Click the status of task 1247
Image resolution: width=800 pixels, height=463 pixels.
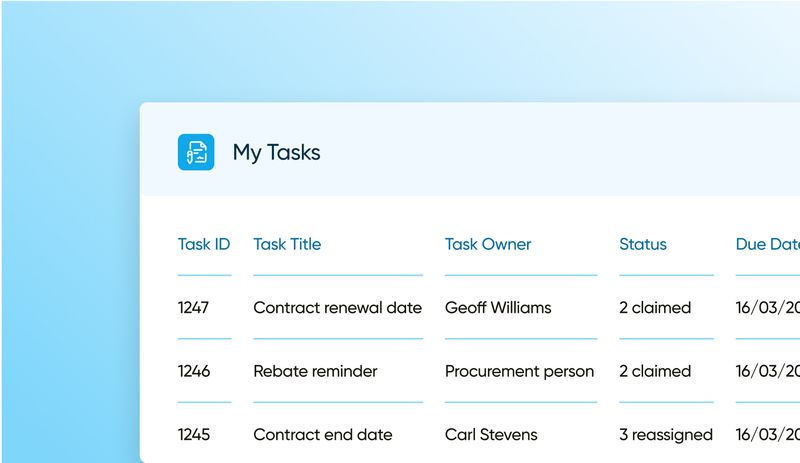tap(655, 307)
